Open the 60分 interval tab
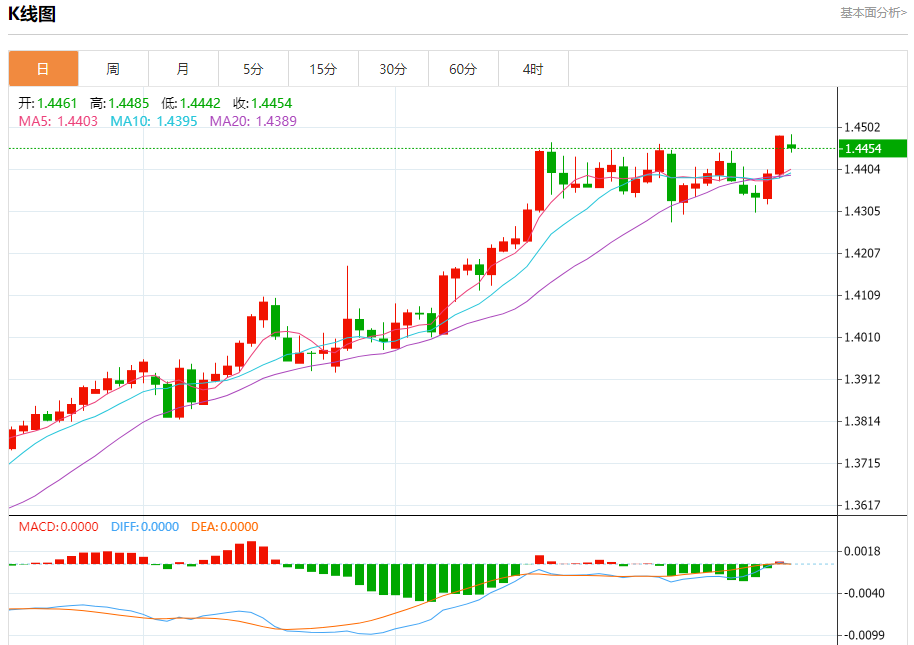This screenshot has height=645, width=914. click(463, 69)
